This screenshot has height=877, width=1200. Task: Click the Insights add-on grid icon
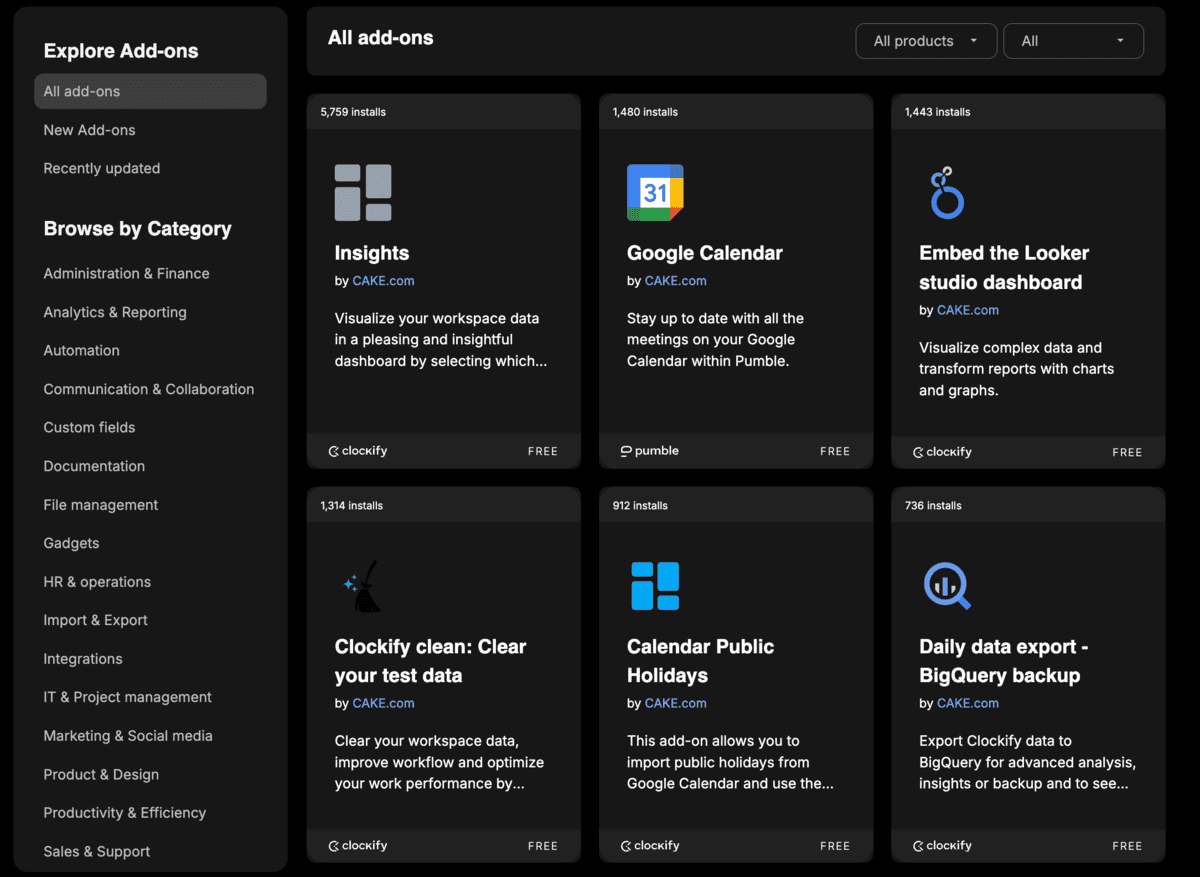[363, 193]
